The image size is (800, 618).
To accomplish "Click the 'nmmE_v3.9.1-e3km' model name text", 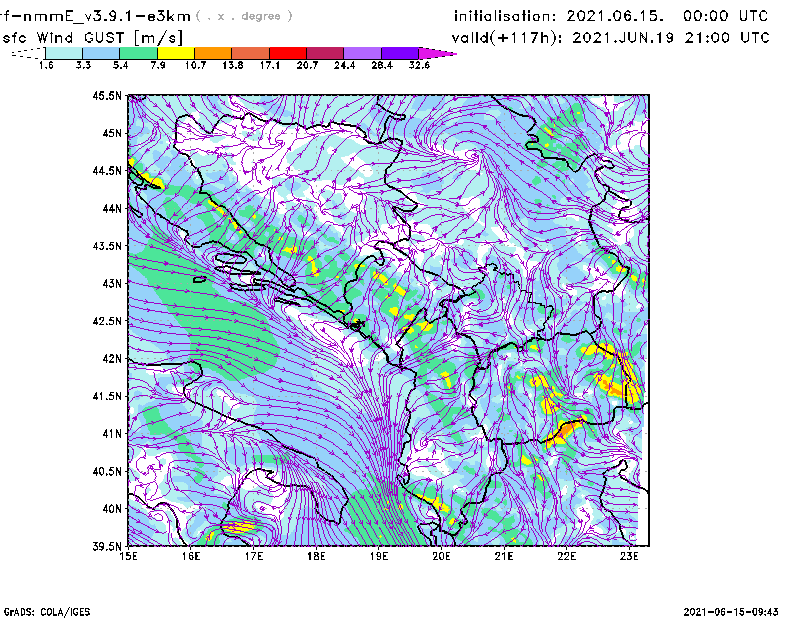I will [107, 16].
